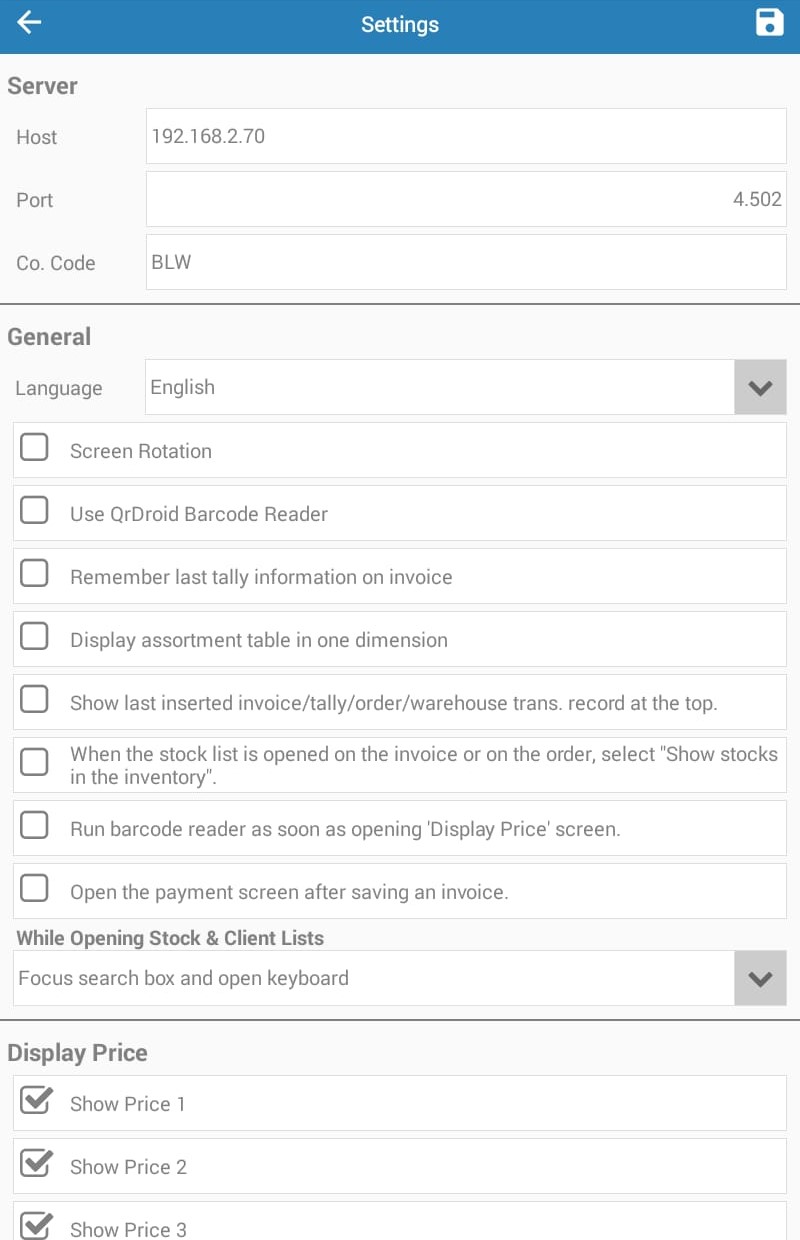Toggle Remember last tally information on invoice
800x1240 pixels.
click(x=34, y=574)
